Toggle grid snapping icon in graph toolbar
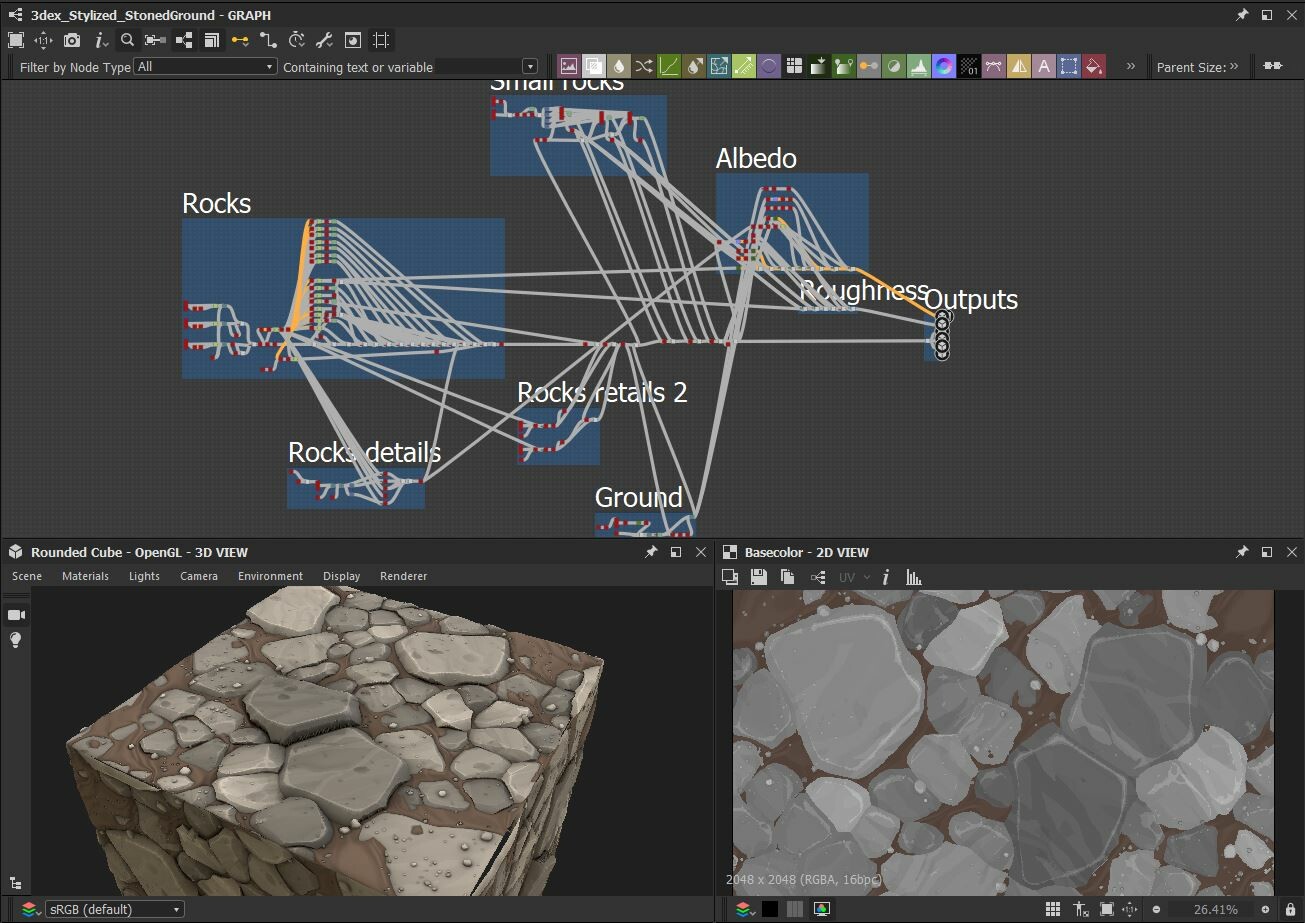 (379, 41)
